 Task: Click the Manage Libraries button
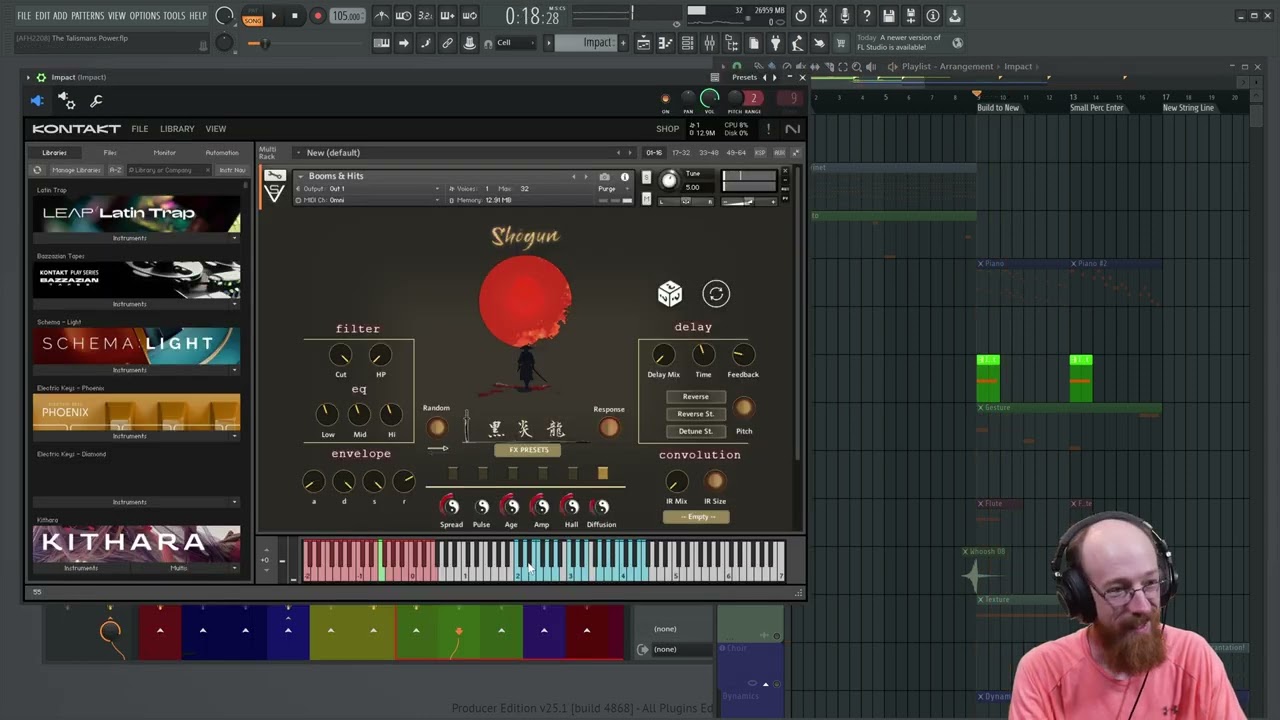(77, 170)
